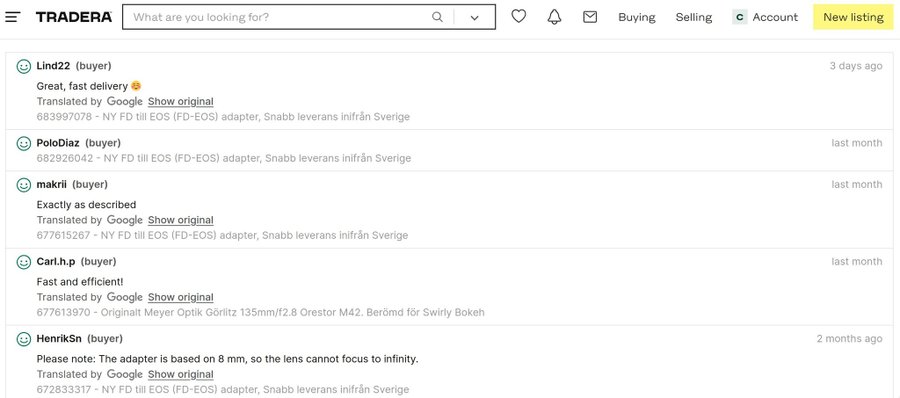Viewport: 900px width, 398px height.
Task: Open makrii user profile
Action: click(52, 184)
